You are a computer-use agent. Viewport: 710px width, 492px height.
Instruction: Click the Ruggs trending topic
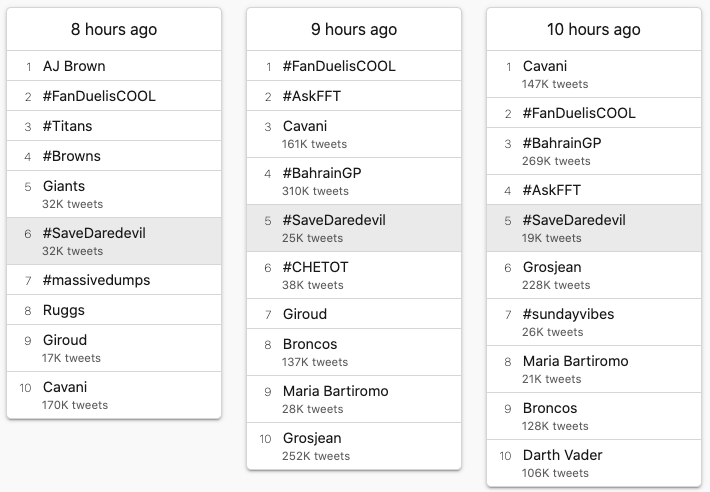[x=114, y=310]
